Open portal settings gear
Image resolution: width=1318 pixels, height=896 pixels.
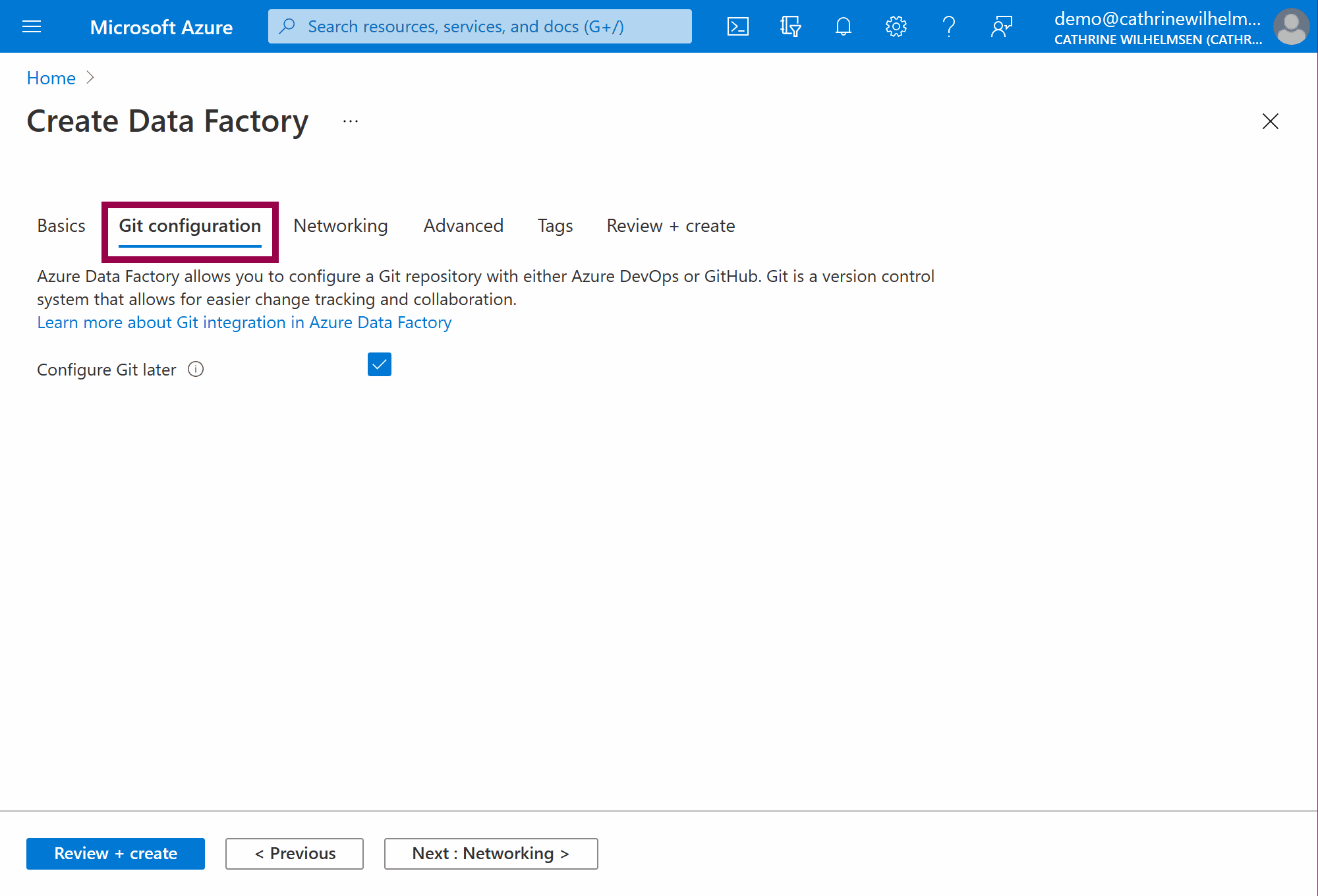coord(896,26)
